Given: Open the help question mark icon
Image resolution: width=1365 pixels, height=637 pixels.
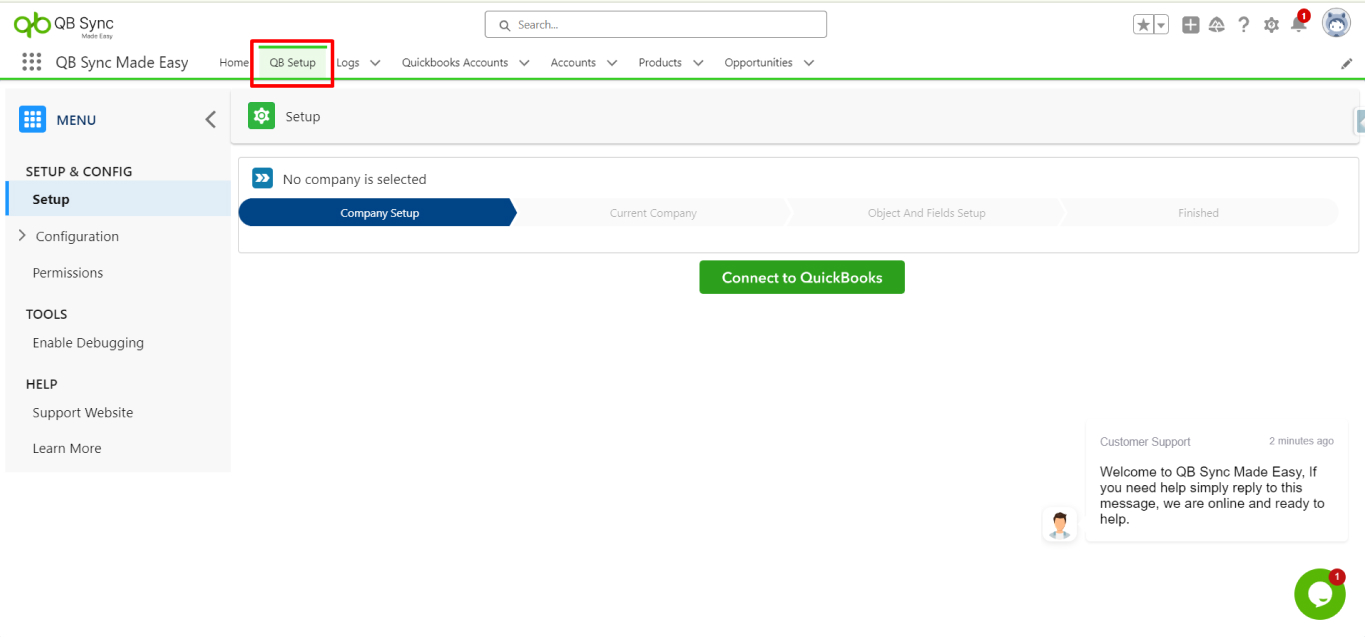Looking at the screenshot, I should pos(1244,25).
